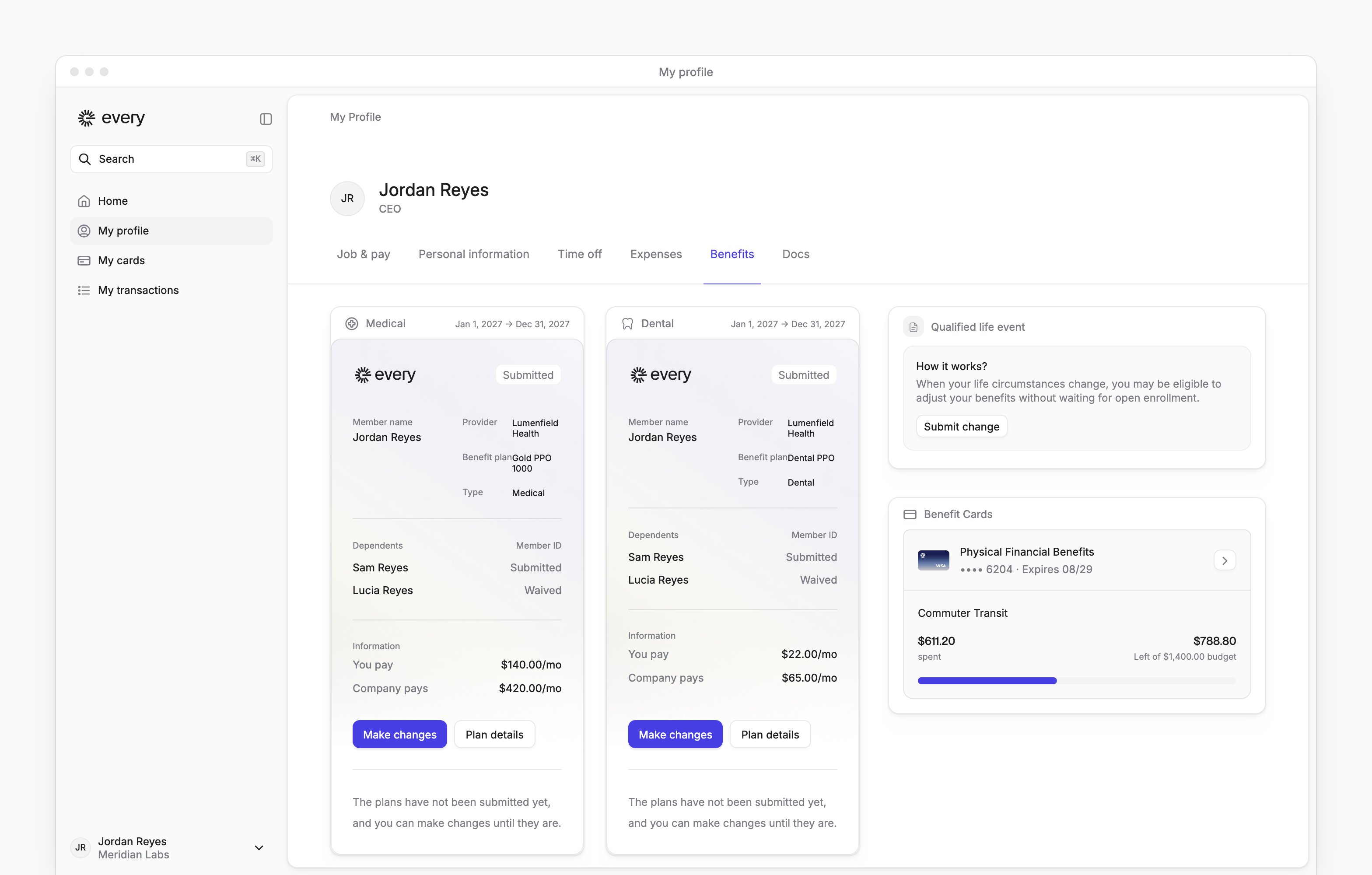
Task: Click Sam Reyes on the Medical card
Action: point(380,568)
